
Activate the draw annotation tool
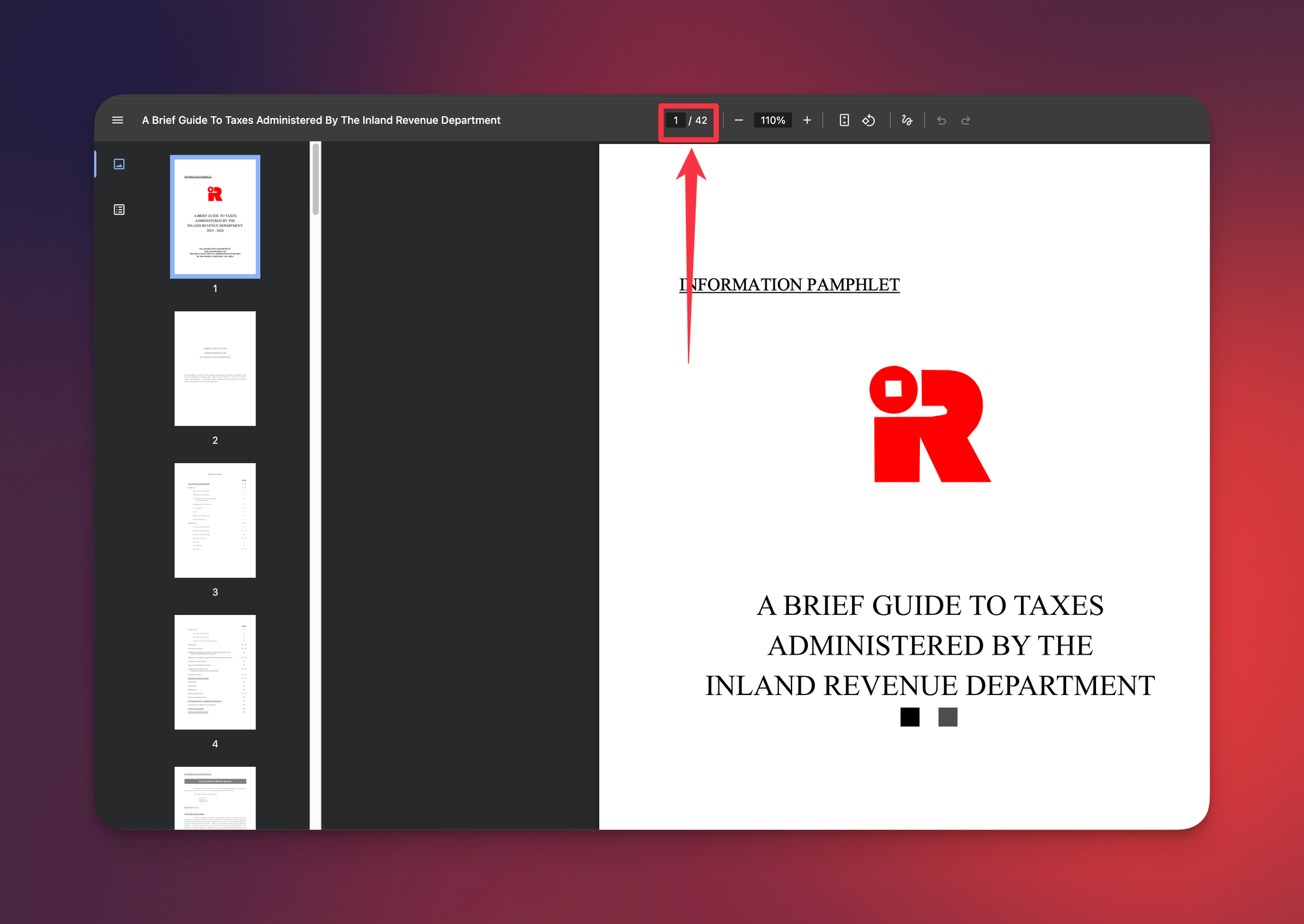(x=907, y=120)
